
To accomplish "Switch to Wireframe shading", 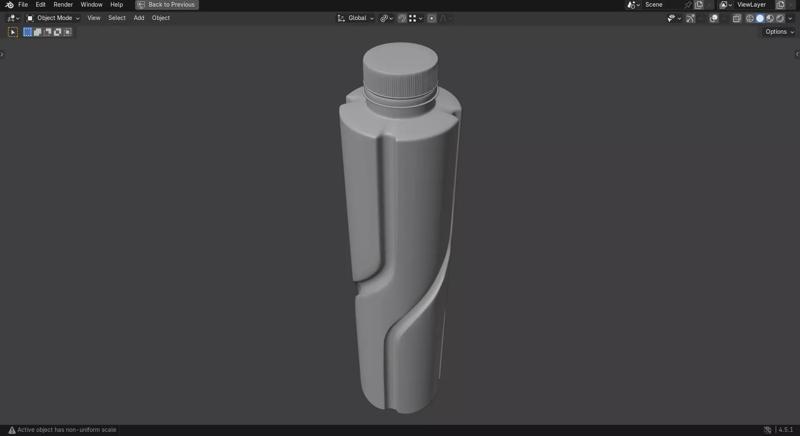I will pos(750,18).
